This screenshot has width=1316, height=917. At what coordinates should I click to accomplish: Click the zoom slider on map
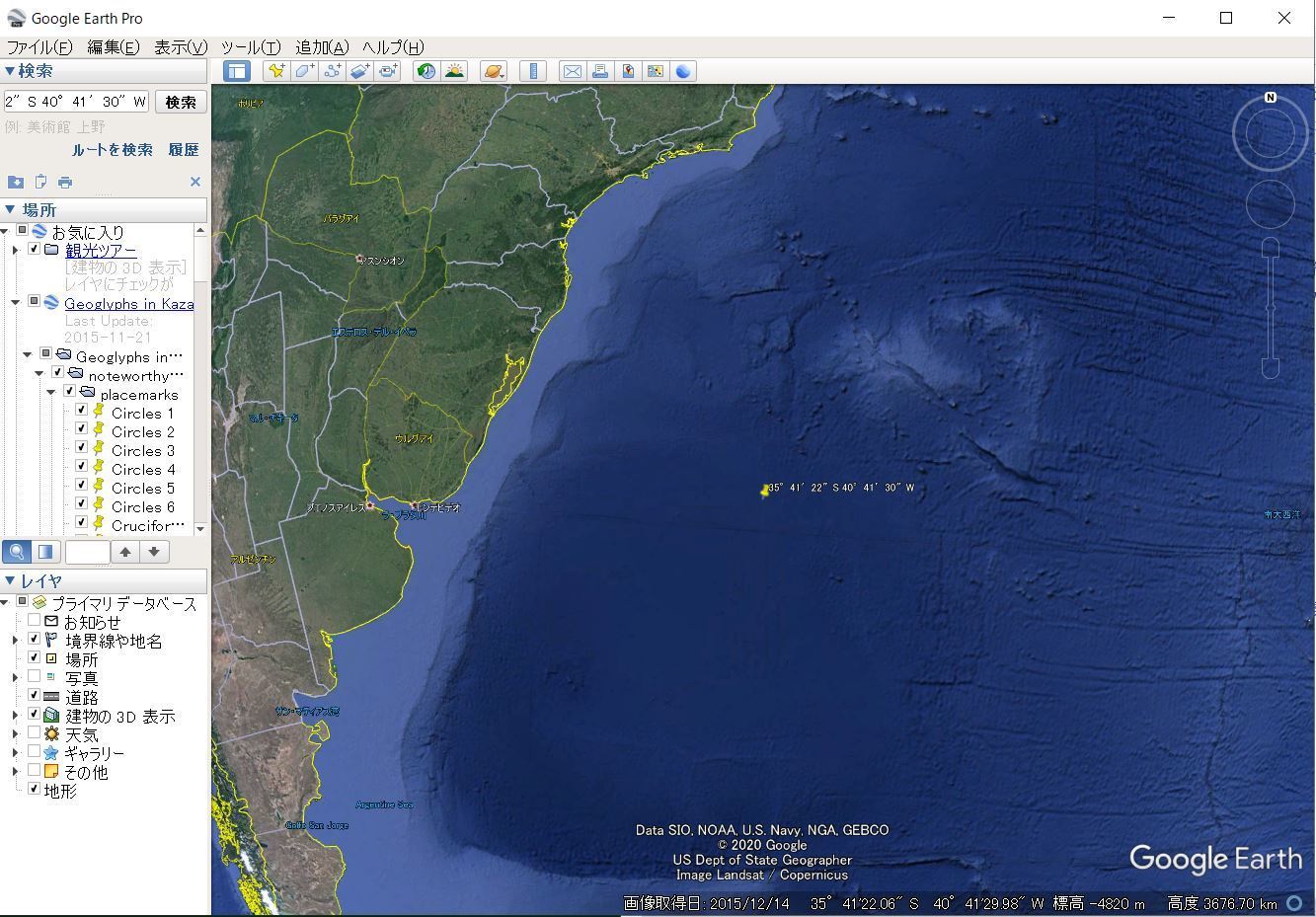[1271, 308]
